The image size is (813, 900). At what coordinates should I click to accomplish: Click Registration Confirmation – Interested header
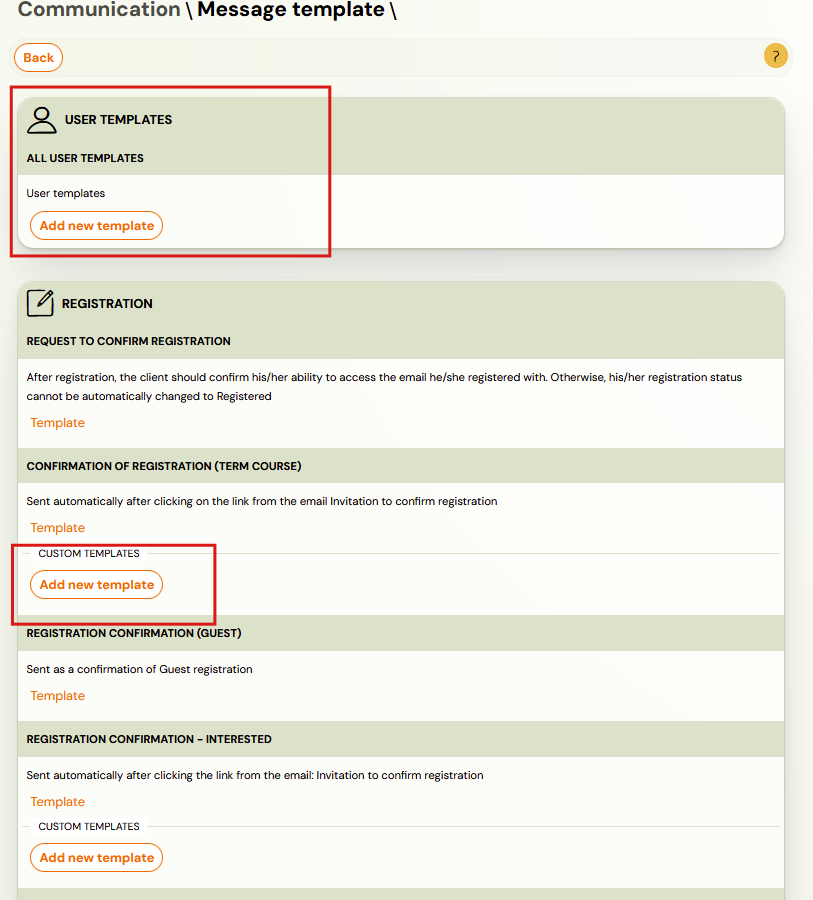click(x=149, y=739)
